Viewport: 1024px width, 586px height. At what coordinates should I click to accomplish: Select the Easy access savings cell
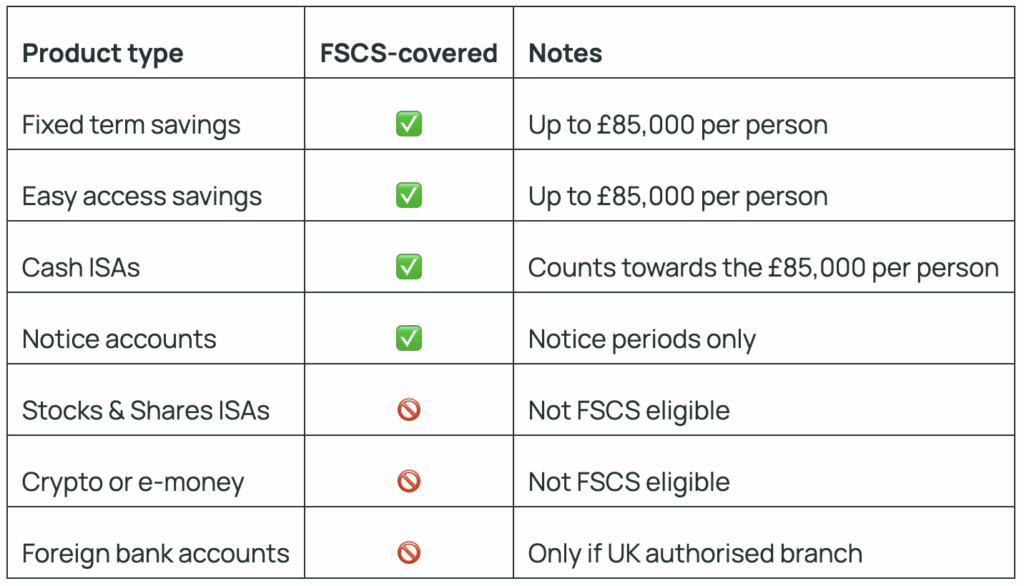pos(141,196)
